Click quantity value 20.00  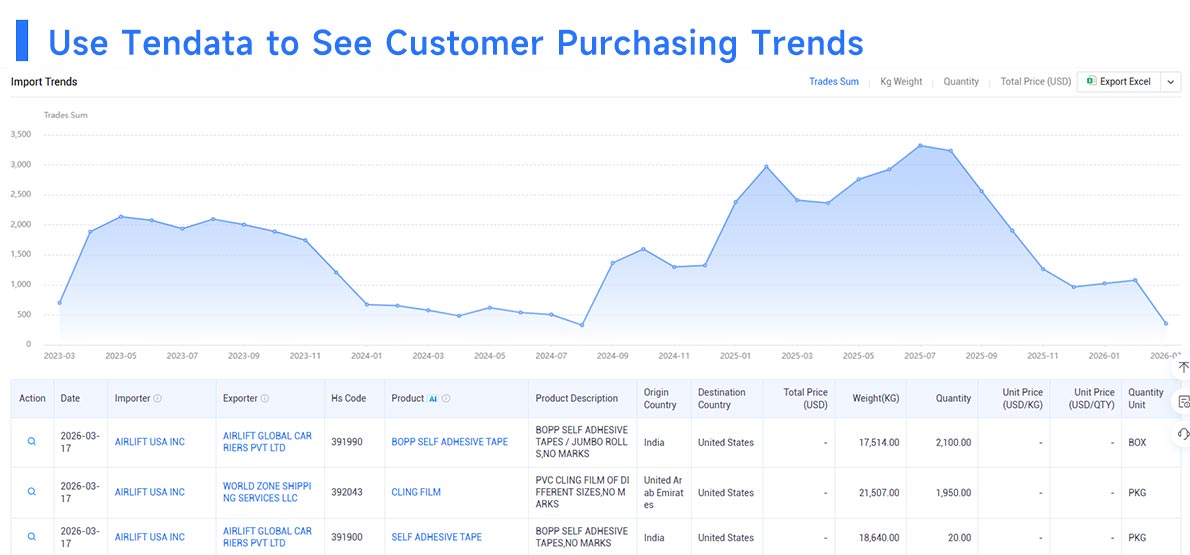click(959, 537)
